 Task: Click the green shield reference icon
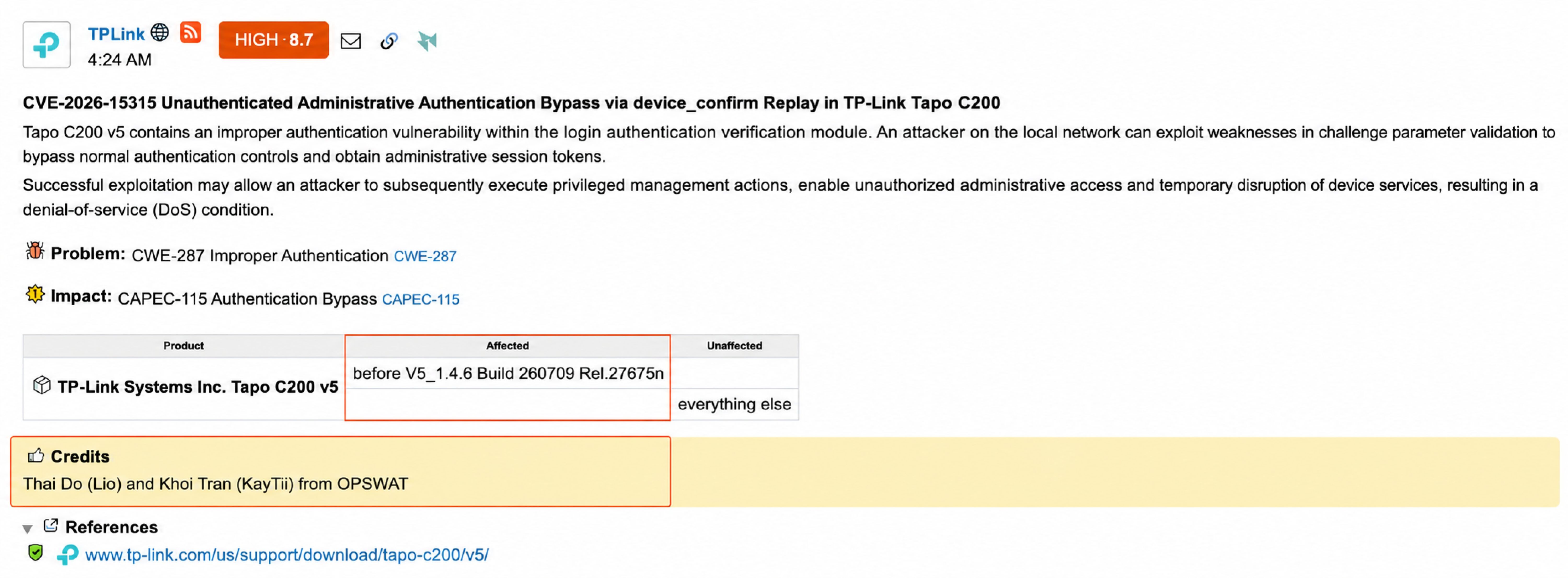point(35,553)
